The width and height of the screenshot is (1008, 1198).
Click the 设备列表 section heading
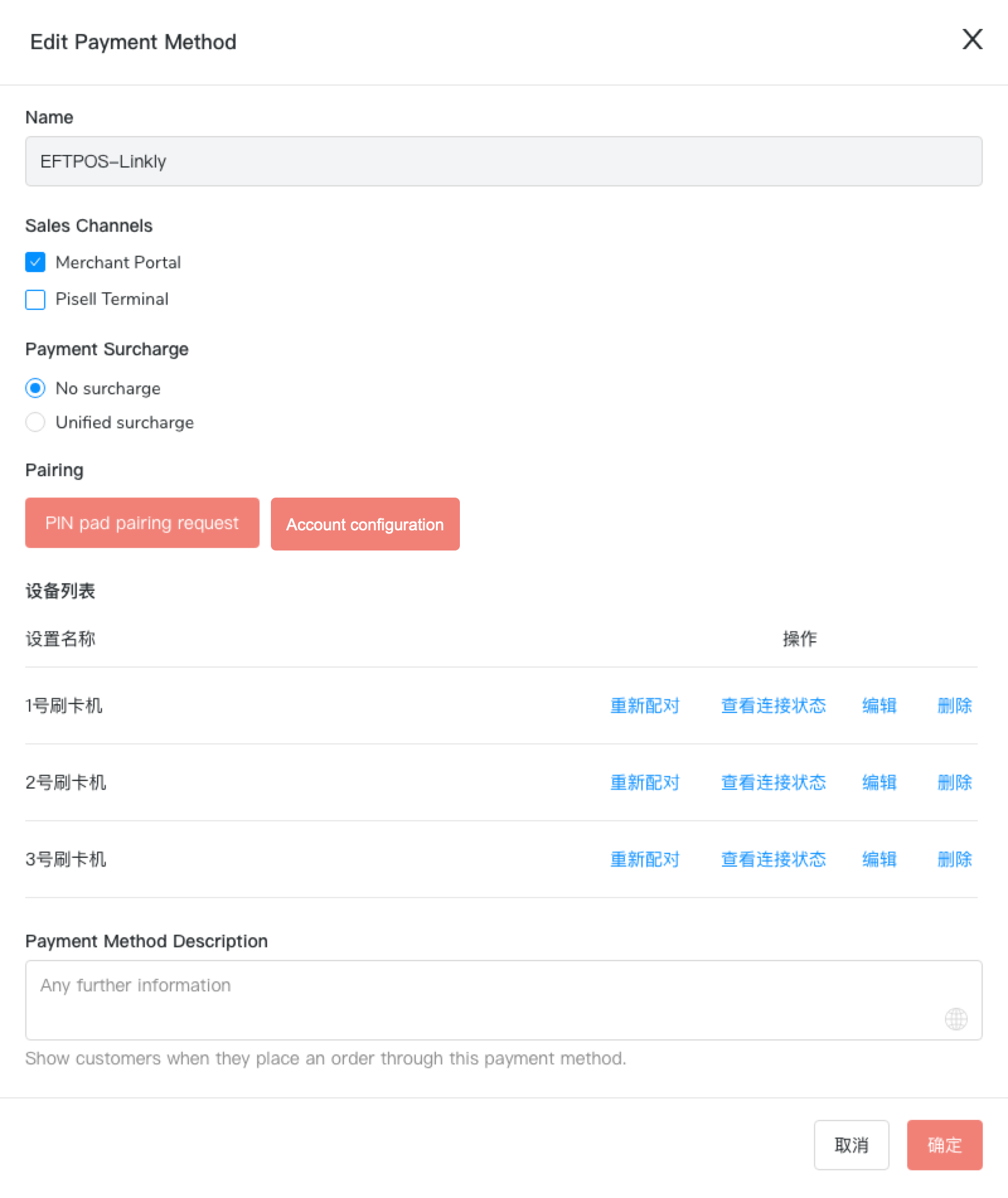60,591
